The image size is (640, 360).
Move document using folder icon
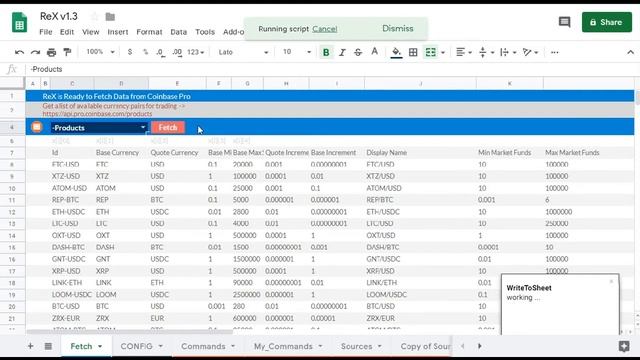point(110,17)
